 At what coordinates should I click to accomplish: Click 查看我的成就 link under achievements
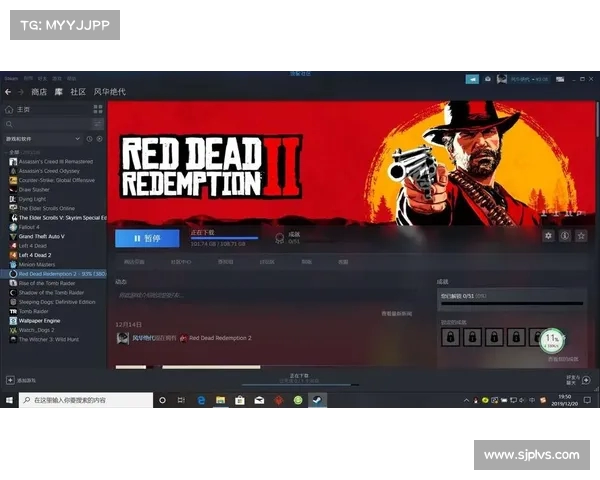pyautogui.click(x=563, y=359)
